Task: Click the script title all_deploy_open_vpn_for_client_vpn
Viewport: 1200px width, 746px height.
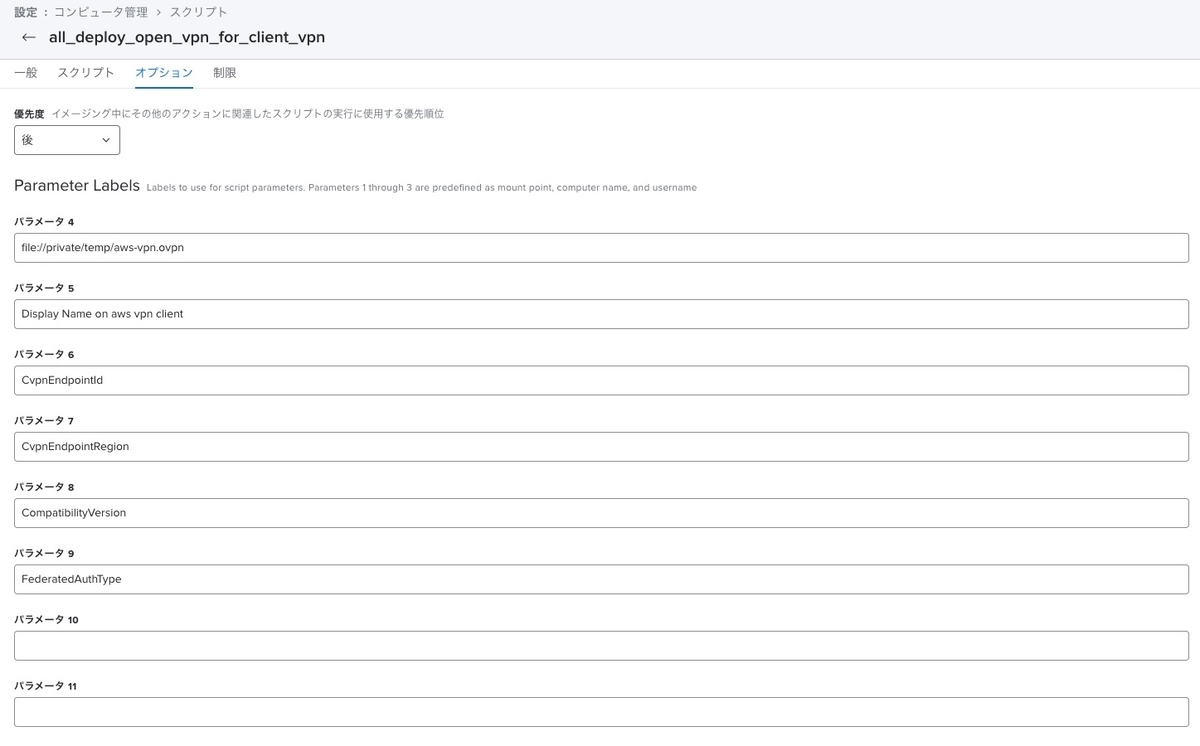Action: (x=187, y=37)
